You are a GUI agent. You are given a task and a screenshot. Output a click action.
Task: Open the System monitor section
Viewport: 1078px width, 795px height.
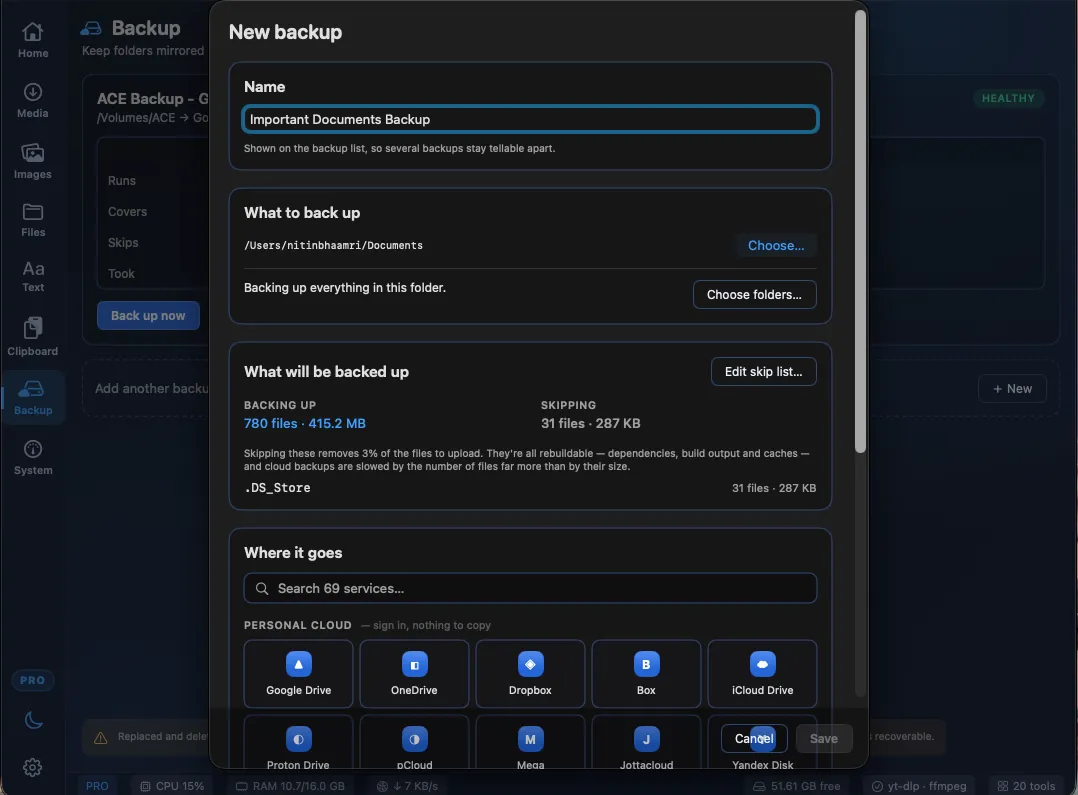point(32,458)
